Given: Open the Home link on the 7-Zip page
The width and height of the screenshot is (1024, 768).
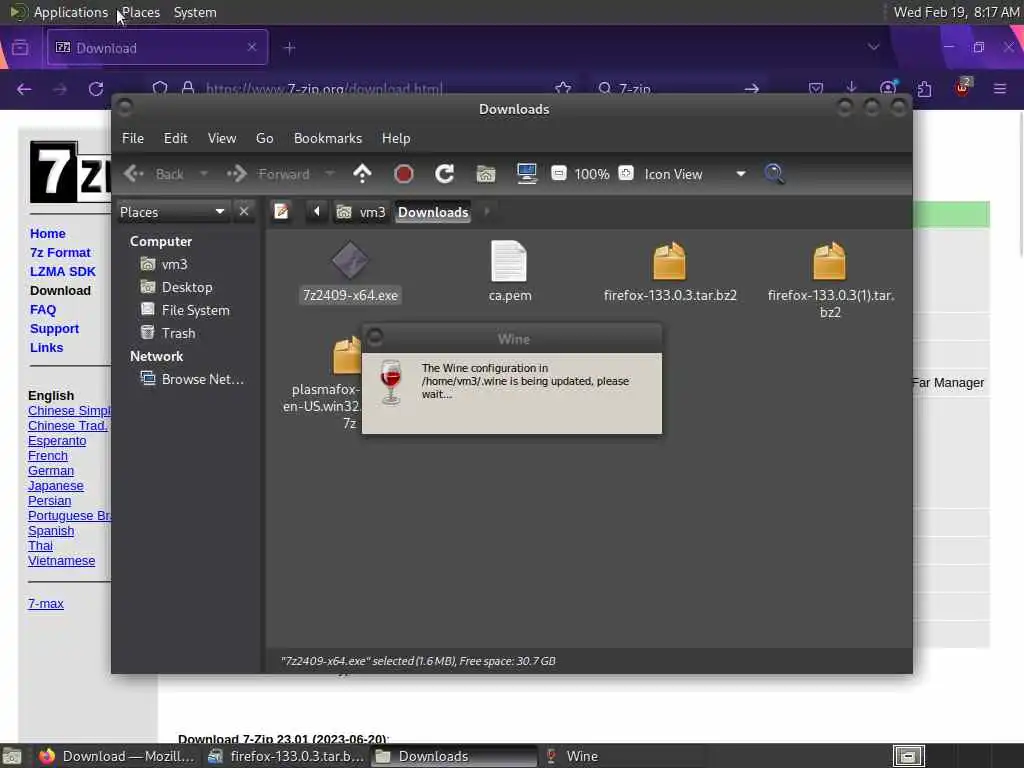Looking at the screenshot, I should pyautogui.click(x=48, y=233).
